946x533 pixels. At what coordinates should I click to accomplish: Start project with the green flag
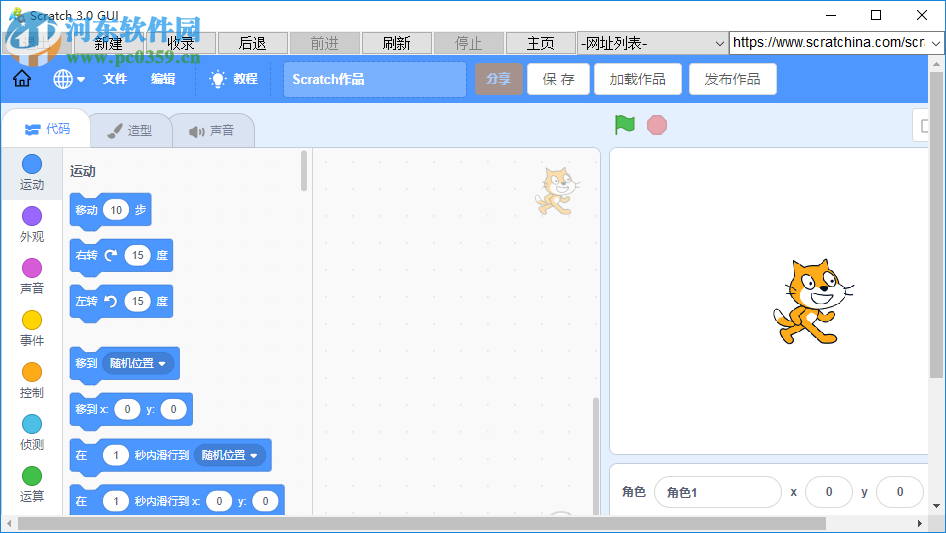pyautogui.click(x=624, y=125)
